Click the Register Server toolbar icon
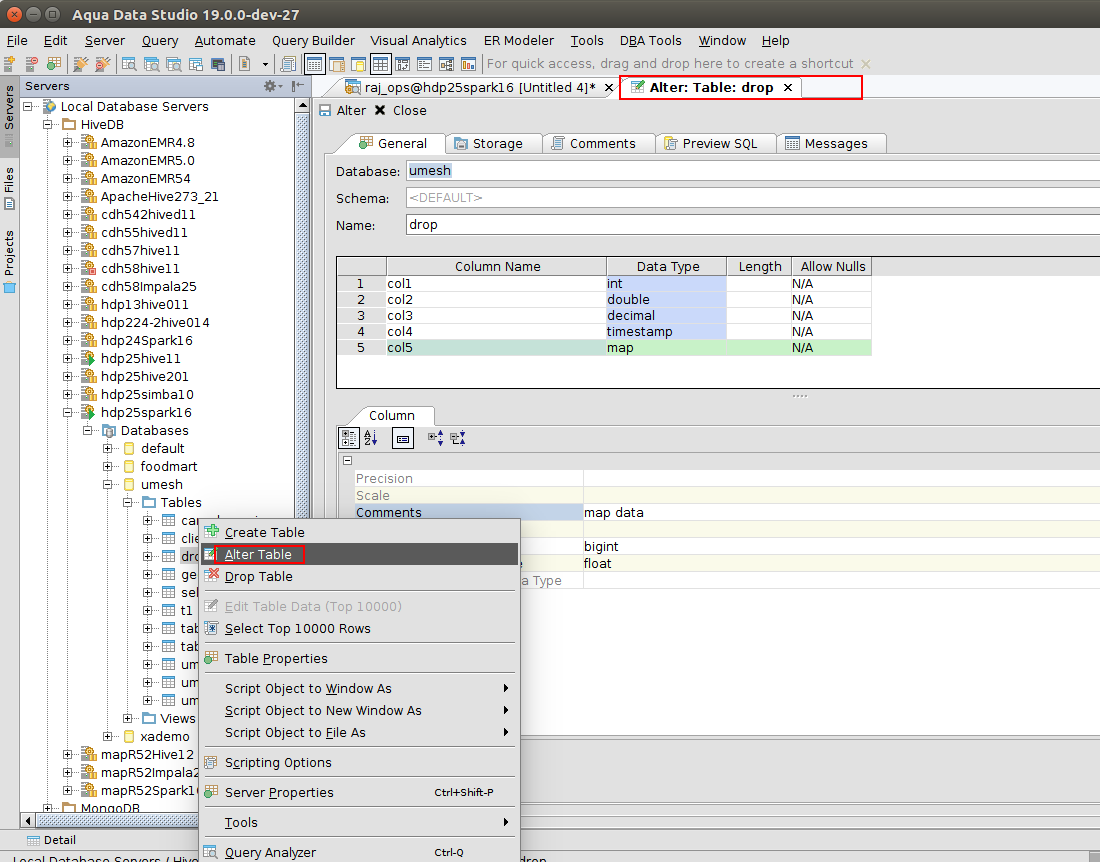Viewport: 1119px width, 862px height. 9,64
